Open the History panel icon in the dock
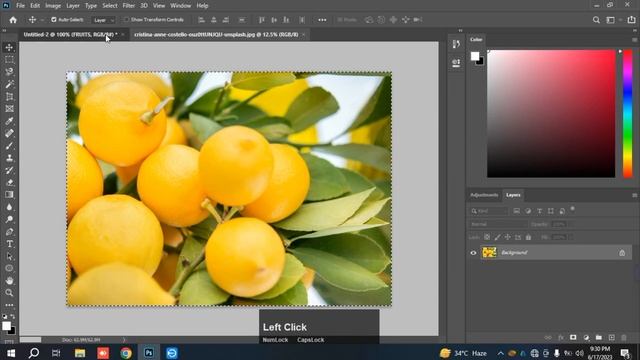Image resolution: width=640 pixels, height=360 pixels. click(x=456, y=44)
